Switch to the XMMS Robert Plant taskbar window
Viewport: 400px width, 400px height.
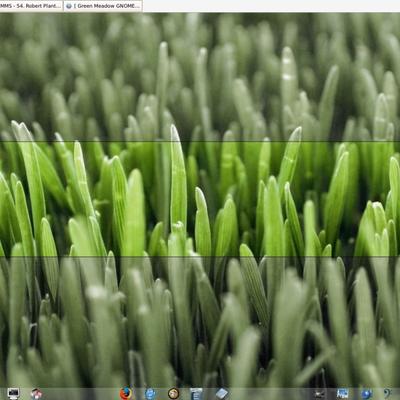click(31, 6)
